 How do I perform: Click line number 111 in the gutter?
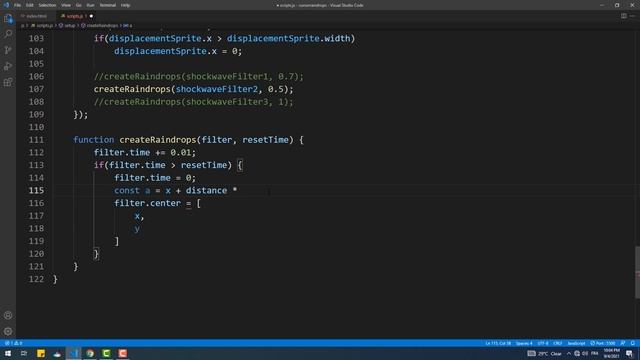point(36,140)
